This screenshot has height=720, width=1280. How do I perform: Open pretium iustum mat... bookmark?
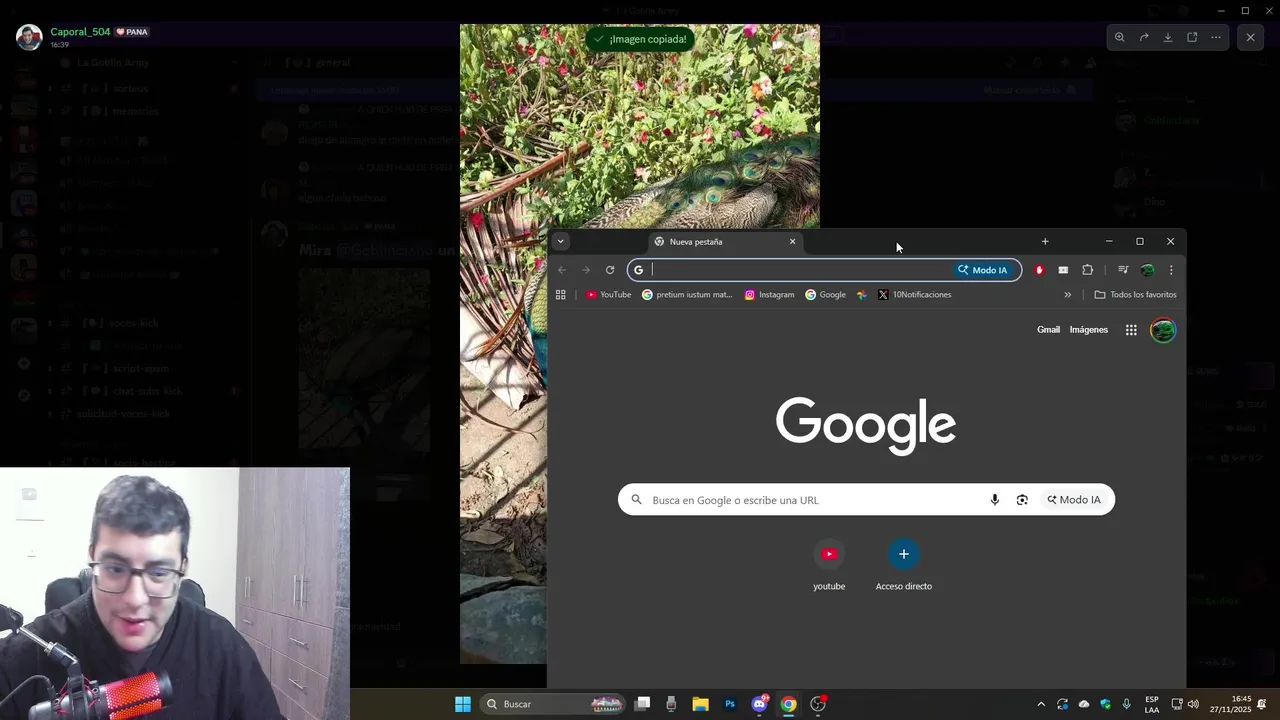[x=687, y=295]
